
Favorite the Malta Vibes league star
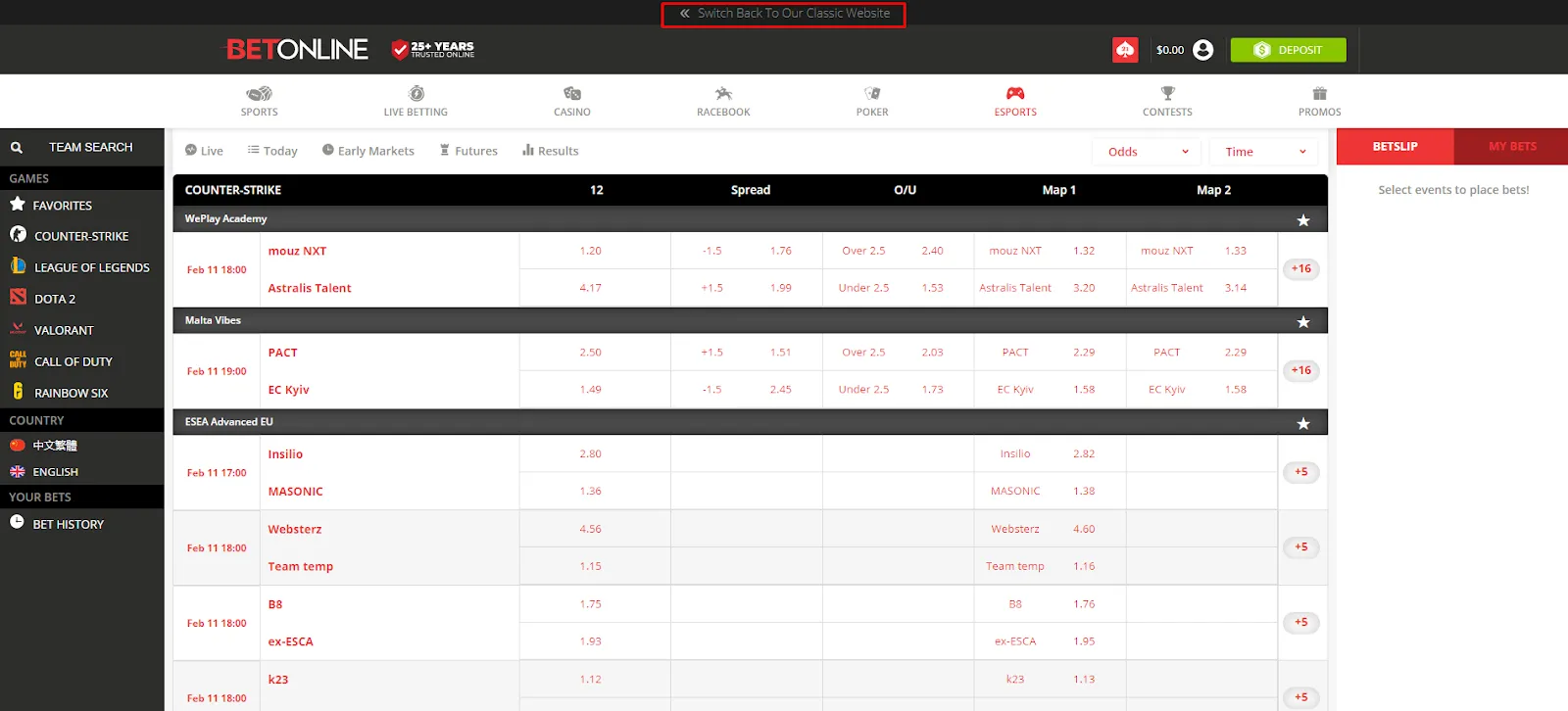pos(1303,322)
